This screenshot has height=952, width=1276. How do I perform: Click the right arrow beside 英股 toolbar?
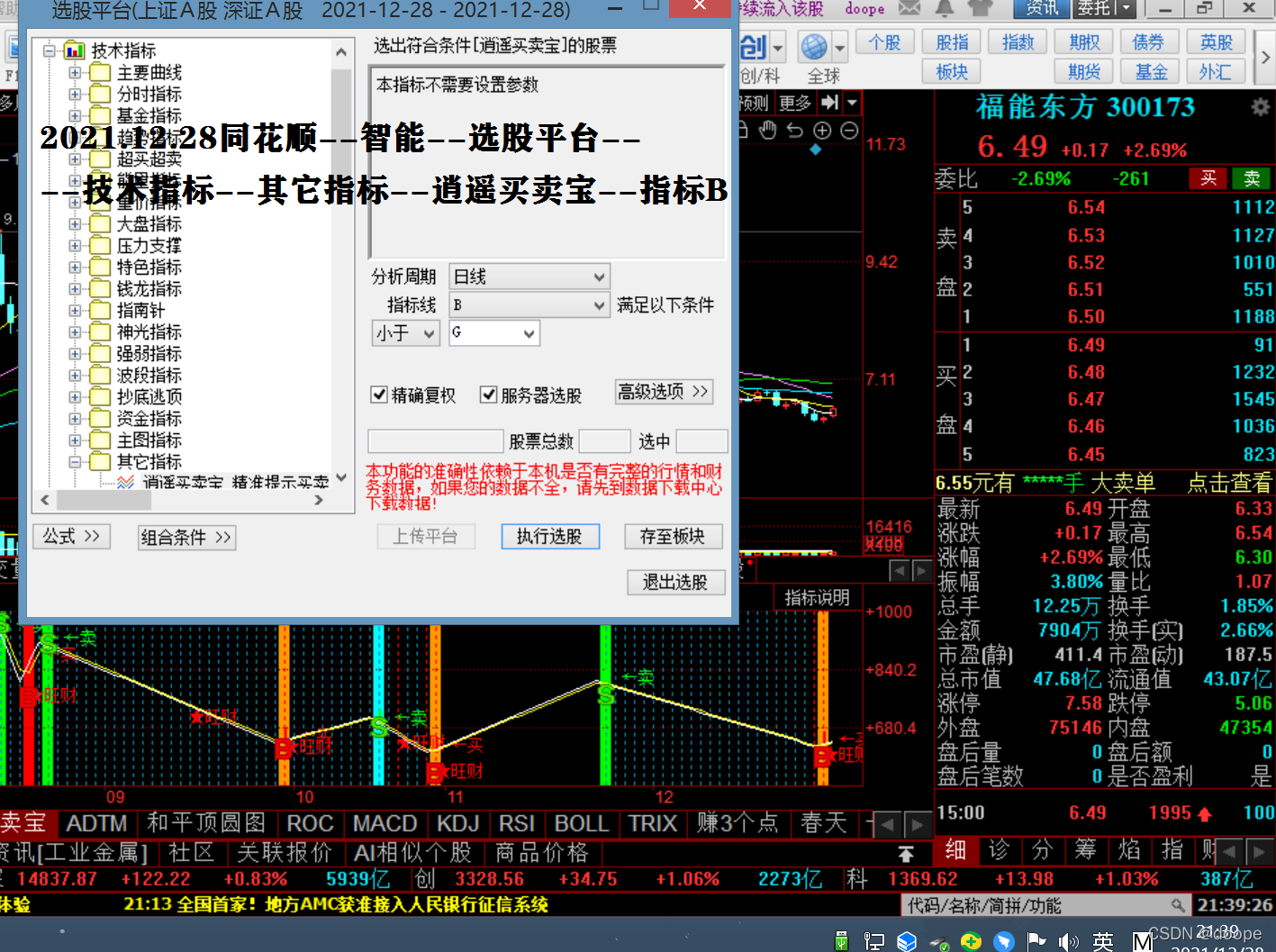(x=1265, y=57)
